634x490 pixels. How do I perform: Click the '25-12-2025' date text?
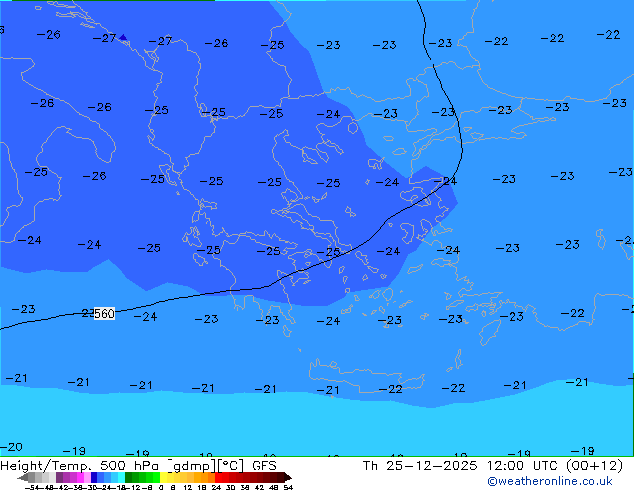point(431,466)
